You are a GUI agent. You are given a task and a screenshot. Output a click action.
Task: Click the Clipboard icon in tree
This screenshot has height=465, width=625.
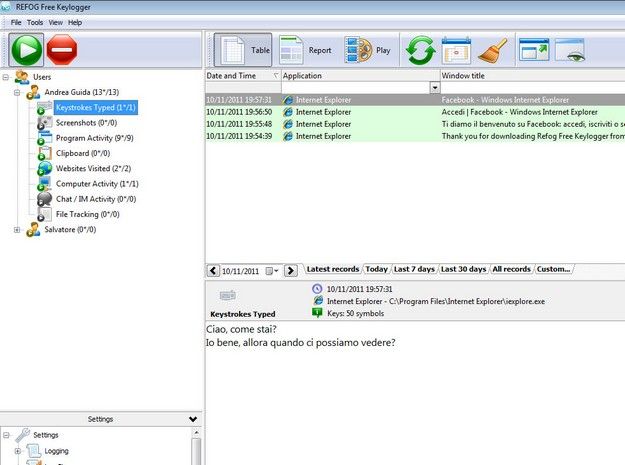[45, 153]
